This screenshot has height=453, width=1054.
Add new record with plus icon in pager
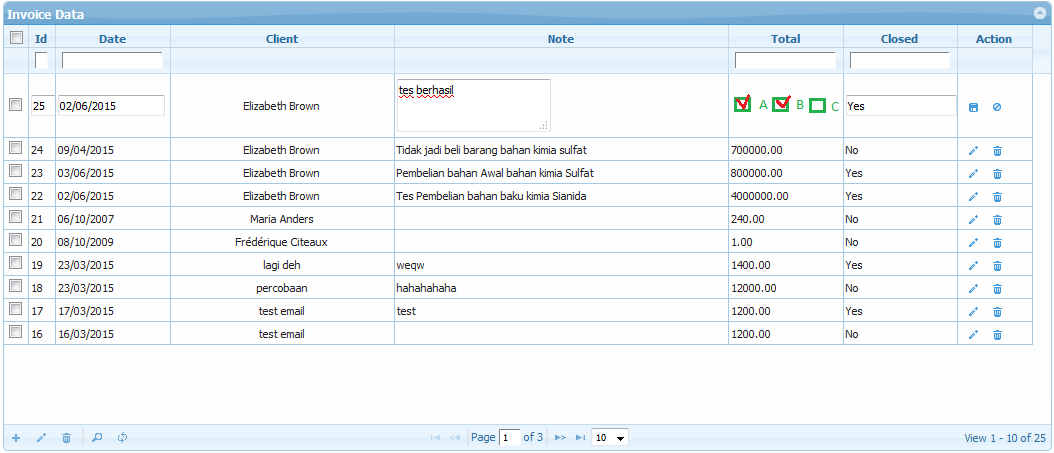point(16,438)
